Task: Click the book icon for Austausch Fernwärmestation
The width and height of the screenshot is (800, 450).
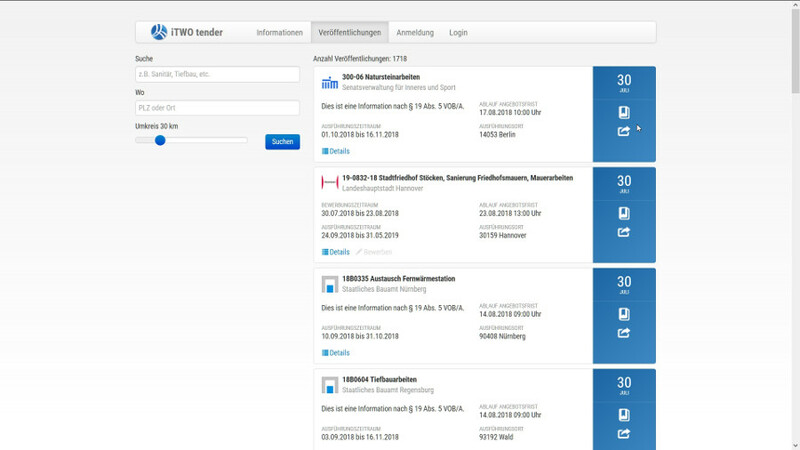Action: 624,314
